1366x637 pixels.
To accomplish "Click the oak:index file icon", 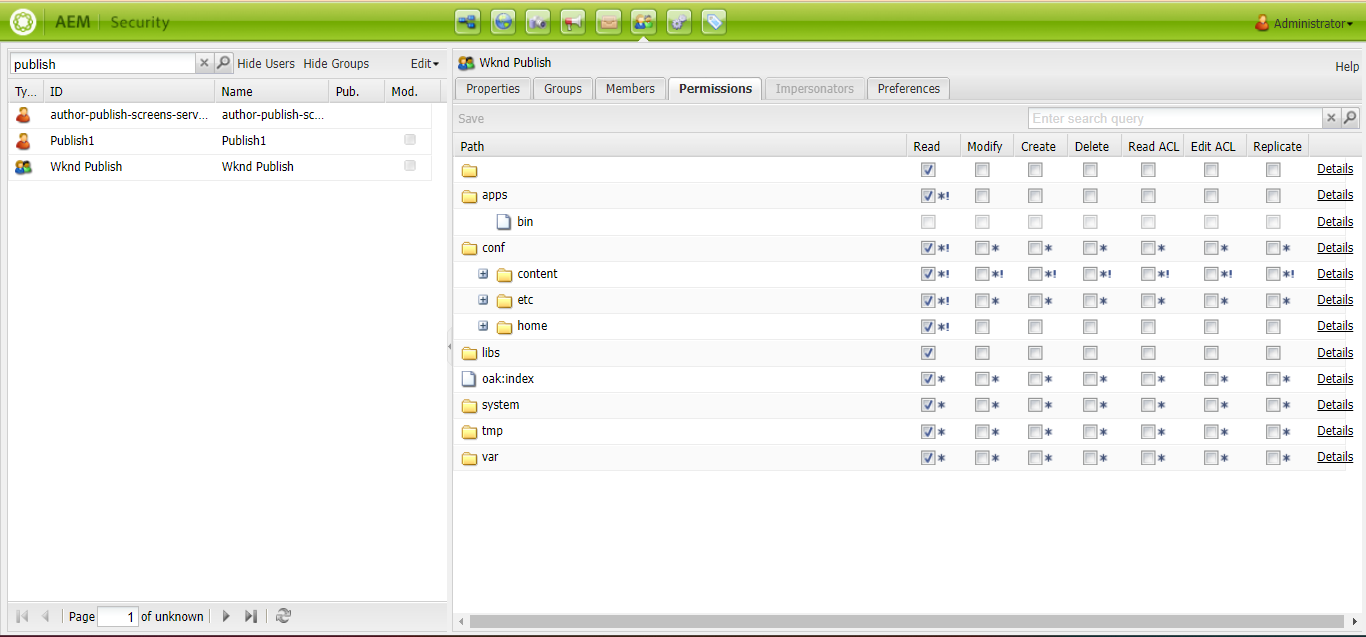I will pos(469,379).
